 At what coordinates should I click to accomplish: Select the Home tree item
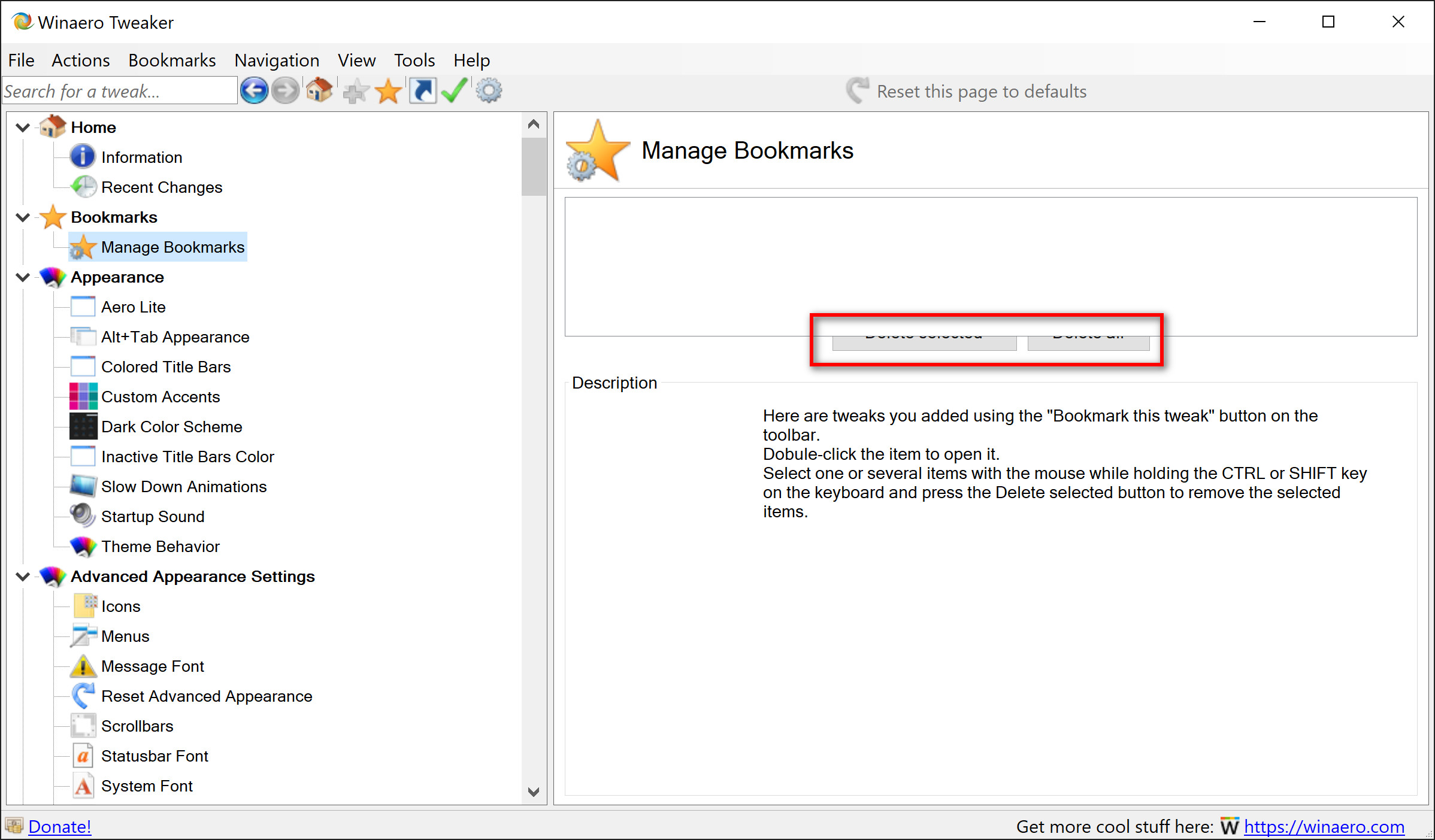[93, 127]
